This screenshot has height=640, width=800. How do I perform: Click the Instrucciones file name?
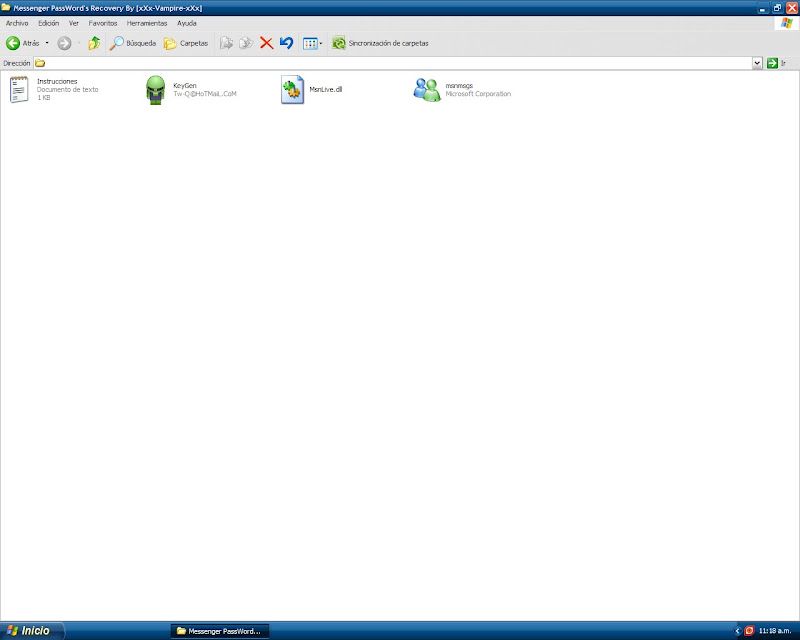click(57, 82)
